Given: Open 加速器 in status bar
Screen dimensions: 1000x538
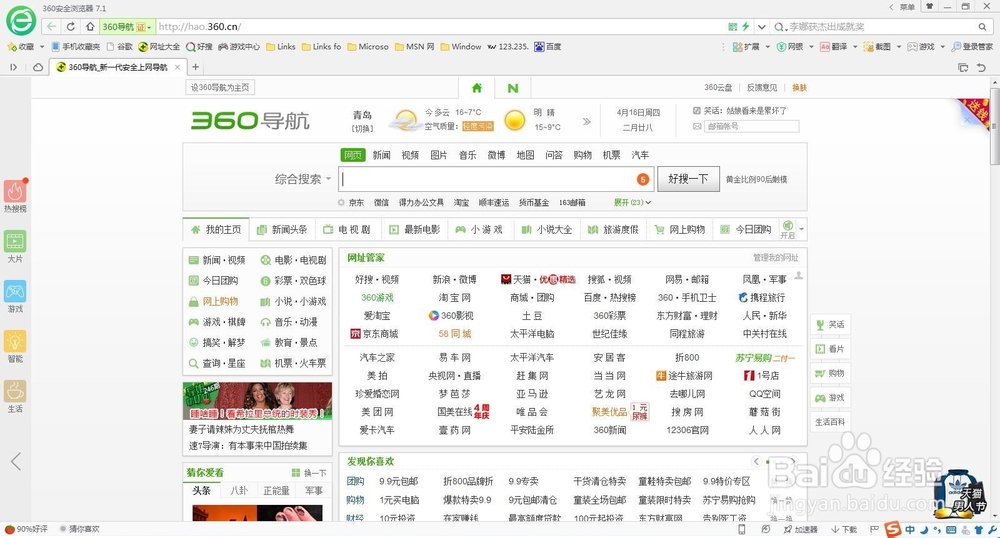Looking at the screenshot, I should [x=800, y=529].
